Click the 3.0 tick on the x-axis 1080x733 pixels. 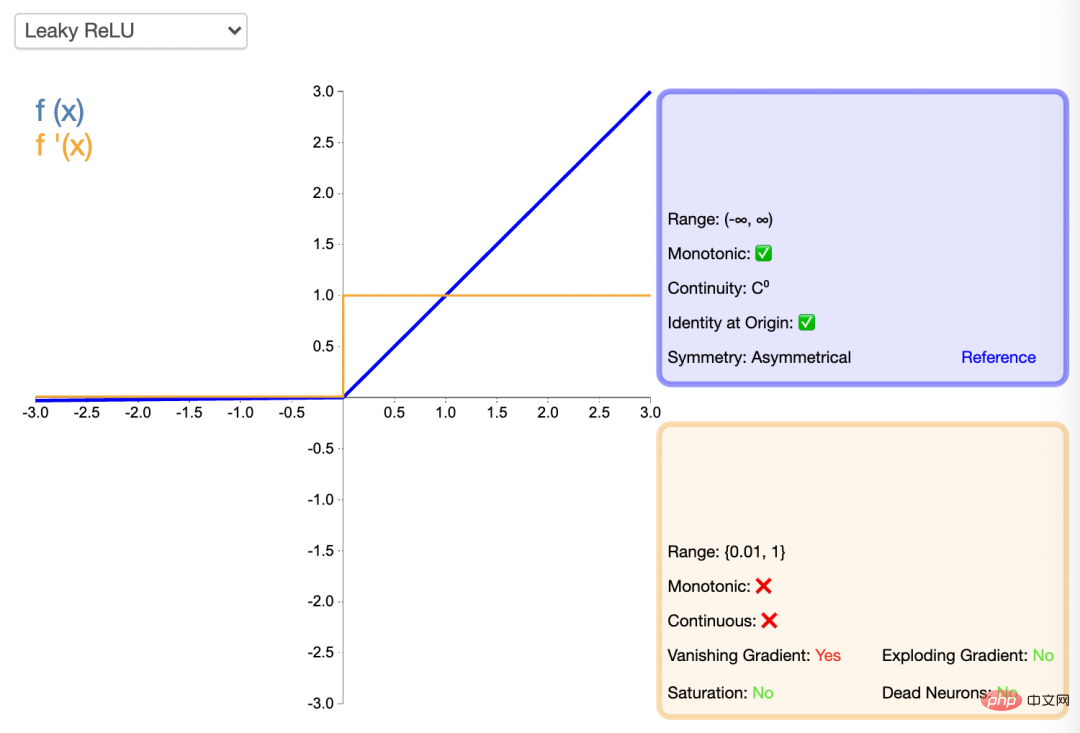(x=650, y=412)
